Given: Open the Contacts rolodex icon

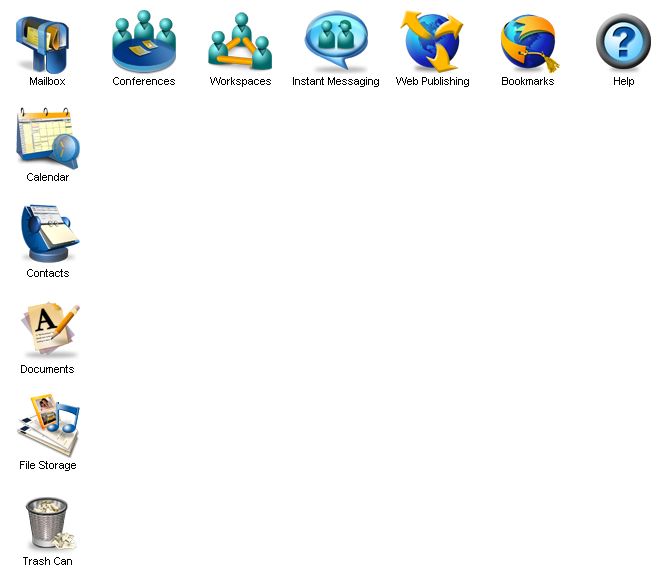Looking at the screenshot, I should [49, 233].
